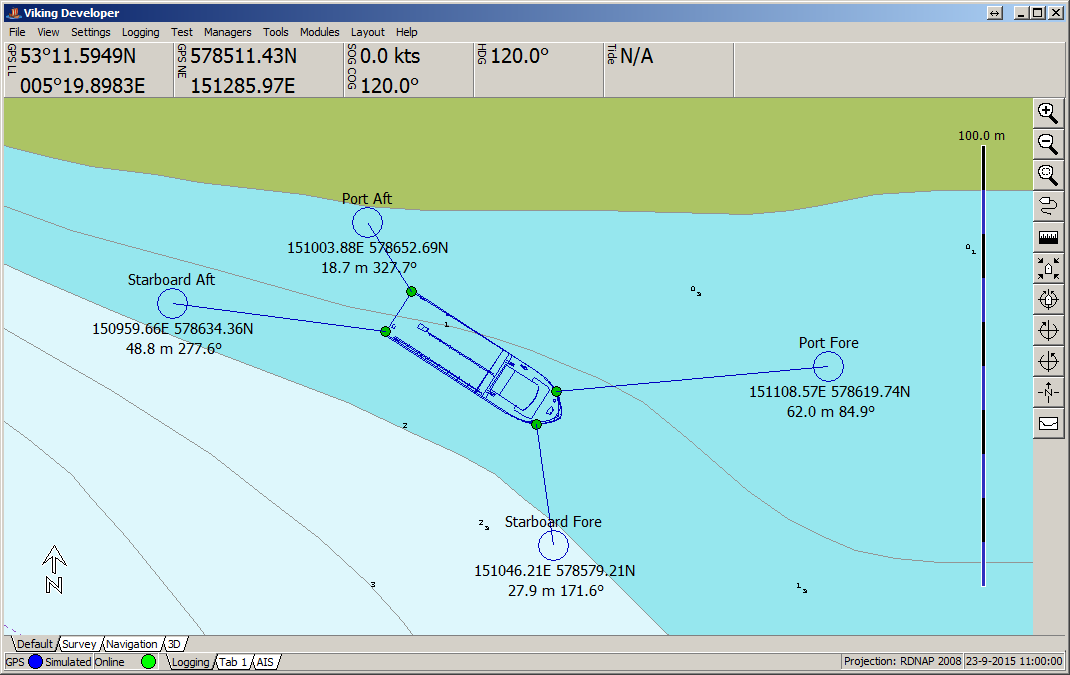Open the Layout menu
The width and height of the screenshot is (1070, 675).
[368, 32]
